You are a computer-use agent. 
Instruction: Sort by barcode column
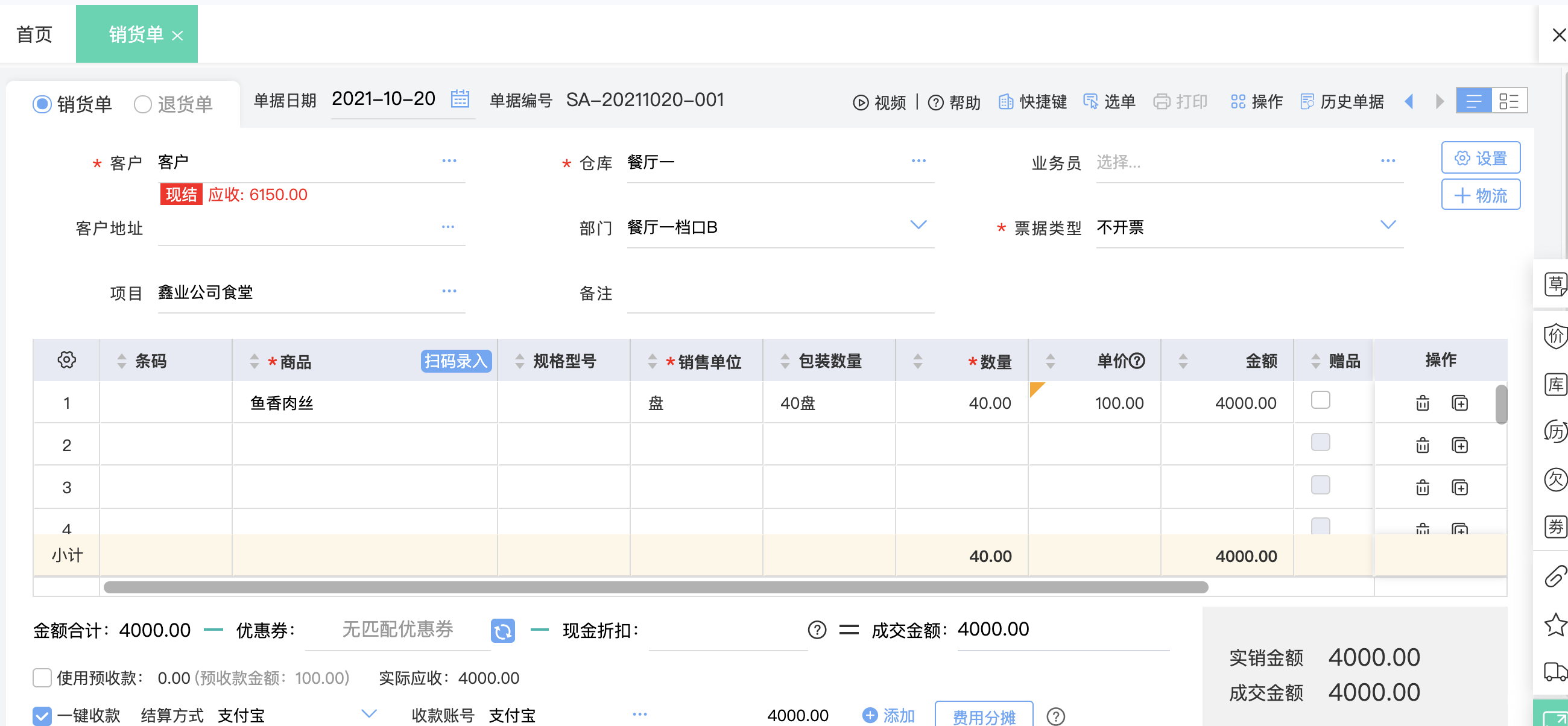pyautogui.click(x=122, y=361)
